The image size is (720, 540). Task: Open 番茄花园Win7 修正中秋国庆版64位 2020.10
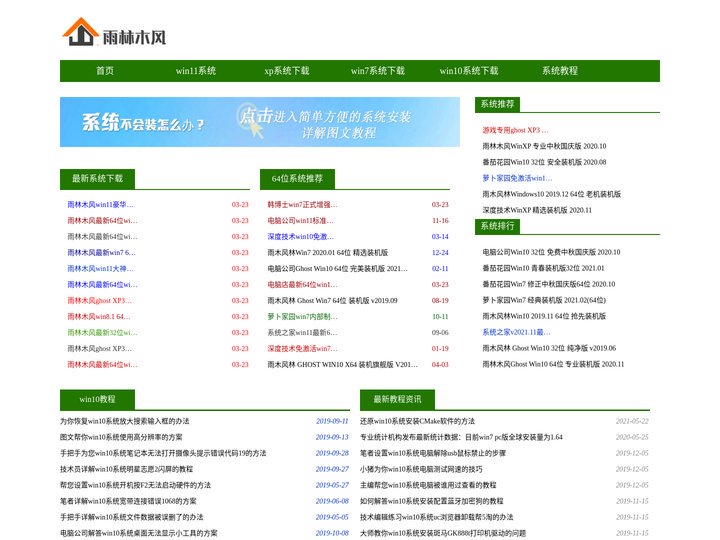tap(549, 284)
